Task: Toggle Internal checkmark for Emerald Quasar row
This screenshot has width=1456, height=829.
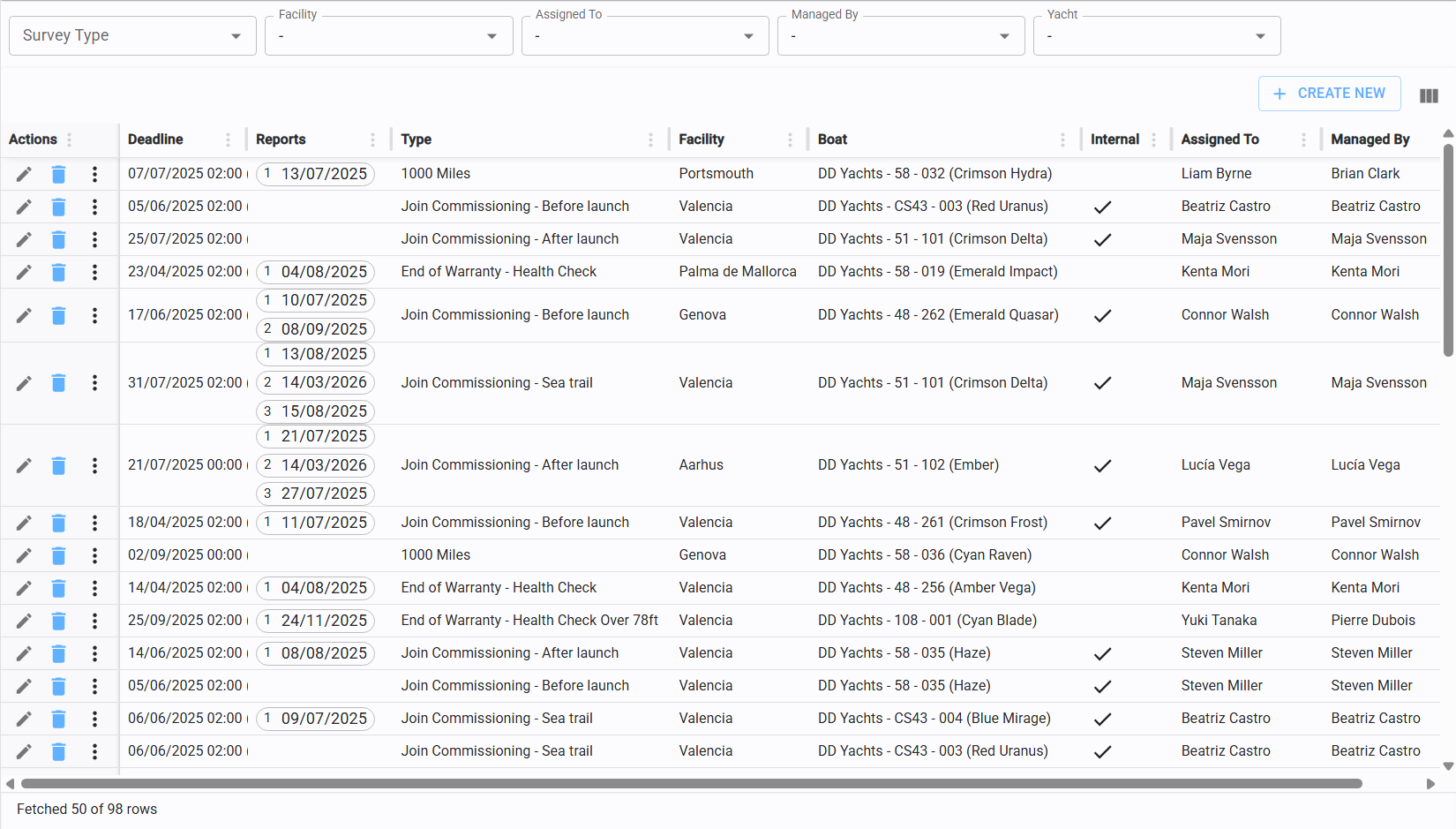Action: click(1102, 316)
